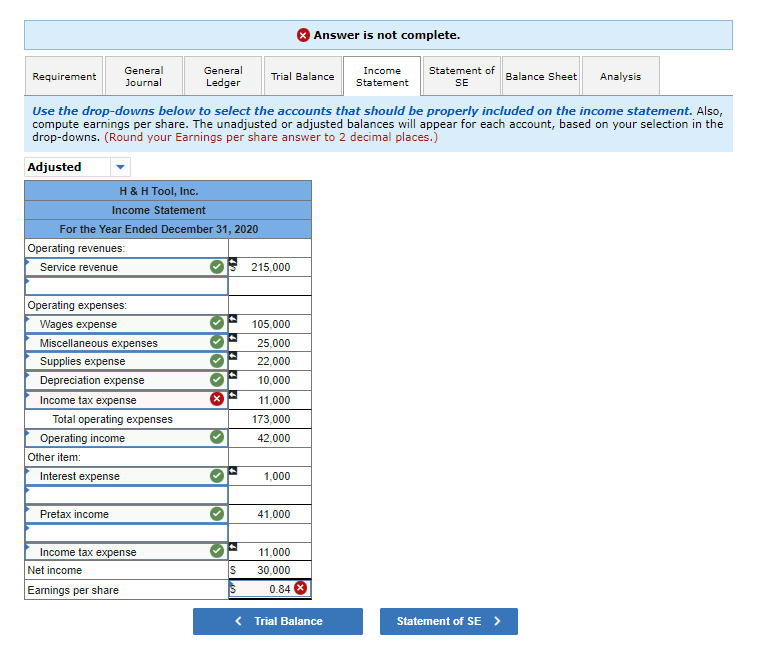Select the Income Statement tab
Image resolution: width=778 pixels, height=657 pixels.
[382, 76]
